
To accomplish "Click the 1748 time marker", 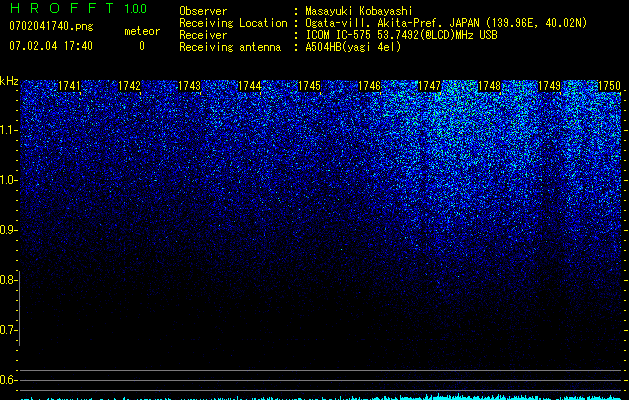I will click(x=489, y=86).
